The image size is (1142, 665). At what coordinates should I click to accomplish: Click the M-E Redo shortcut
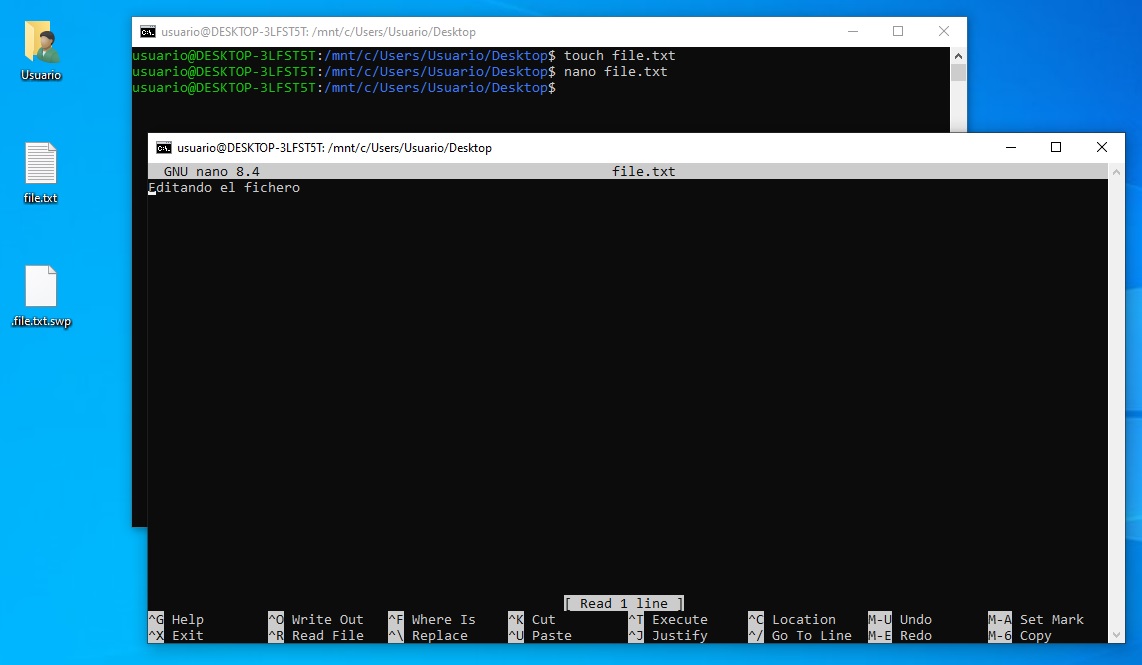coord(900,636)
